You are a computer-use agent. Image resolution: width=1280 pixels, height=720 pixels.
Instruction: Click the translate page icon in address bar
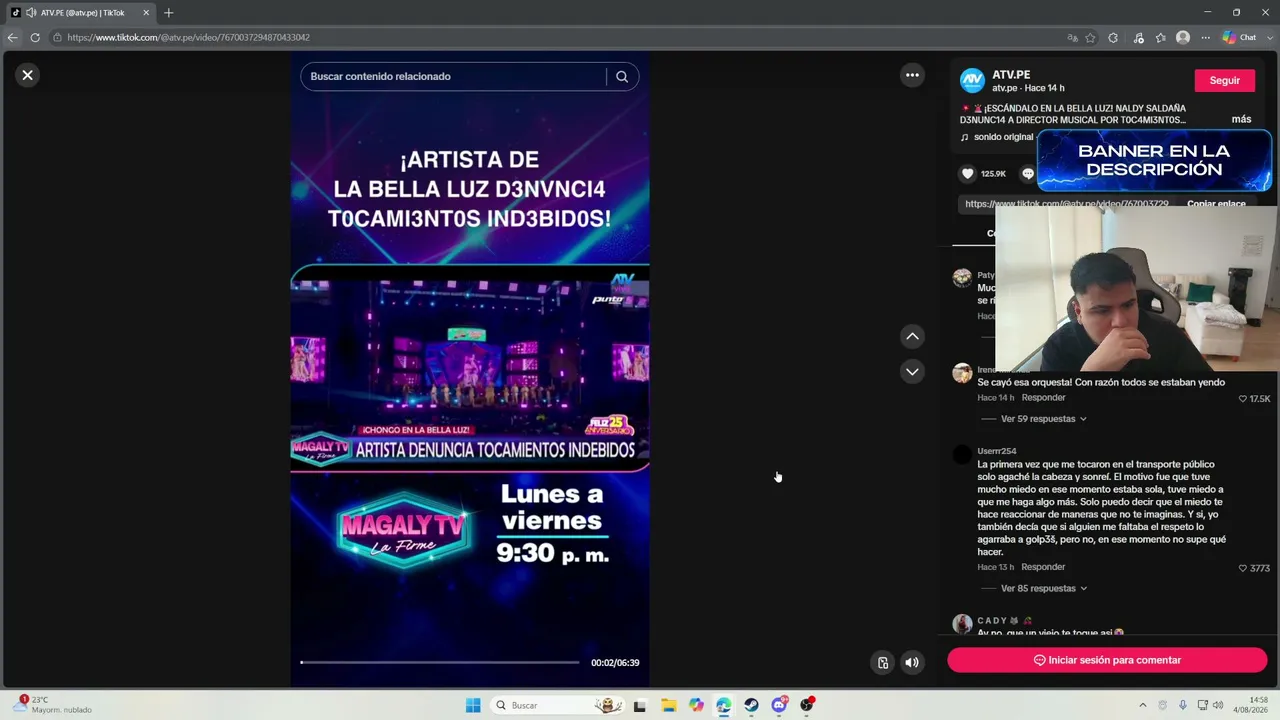(1072, 38)
